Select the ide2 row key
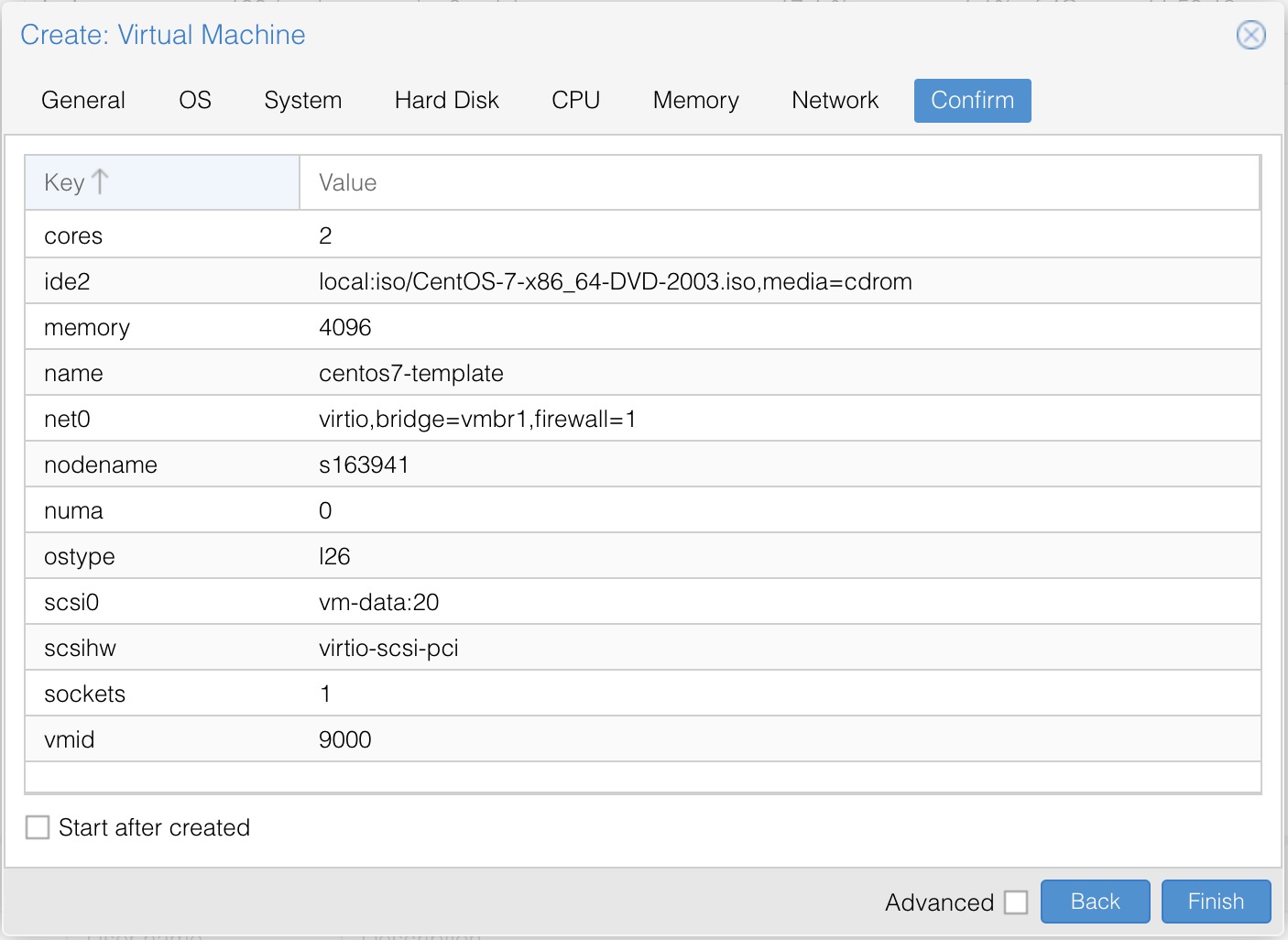The height and width of the screenshot is (940, 1288). tap(67, 281)
